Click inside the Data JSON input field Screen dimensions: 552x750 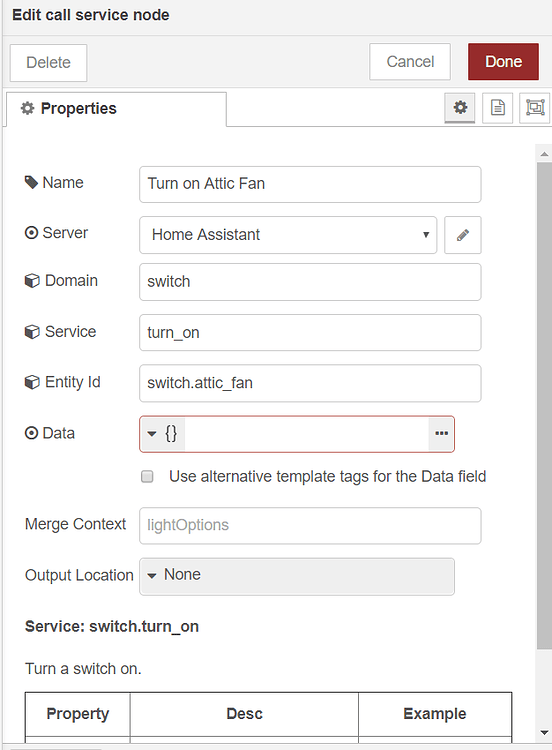tap(306, 433)
